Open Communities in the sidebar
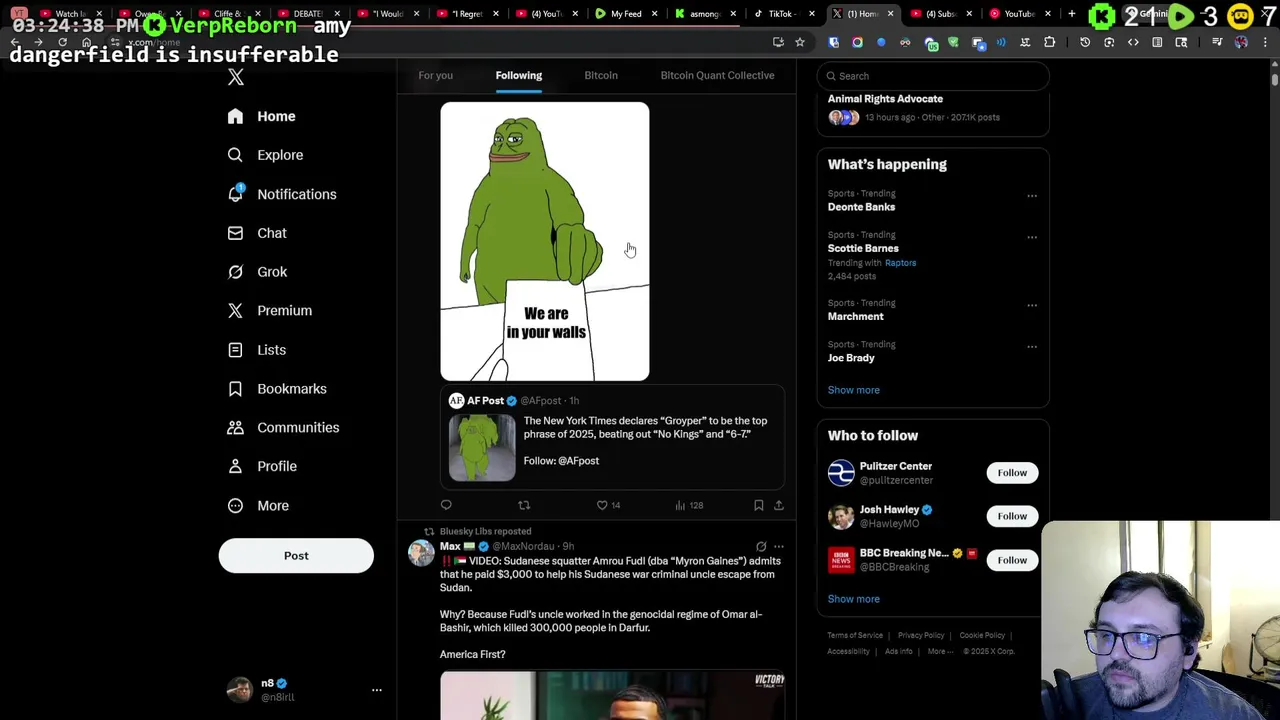The width and height of the screenshot is (1280, 720). [x=283, y=428]
